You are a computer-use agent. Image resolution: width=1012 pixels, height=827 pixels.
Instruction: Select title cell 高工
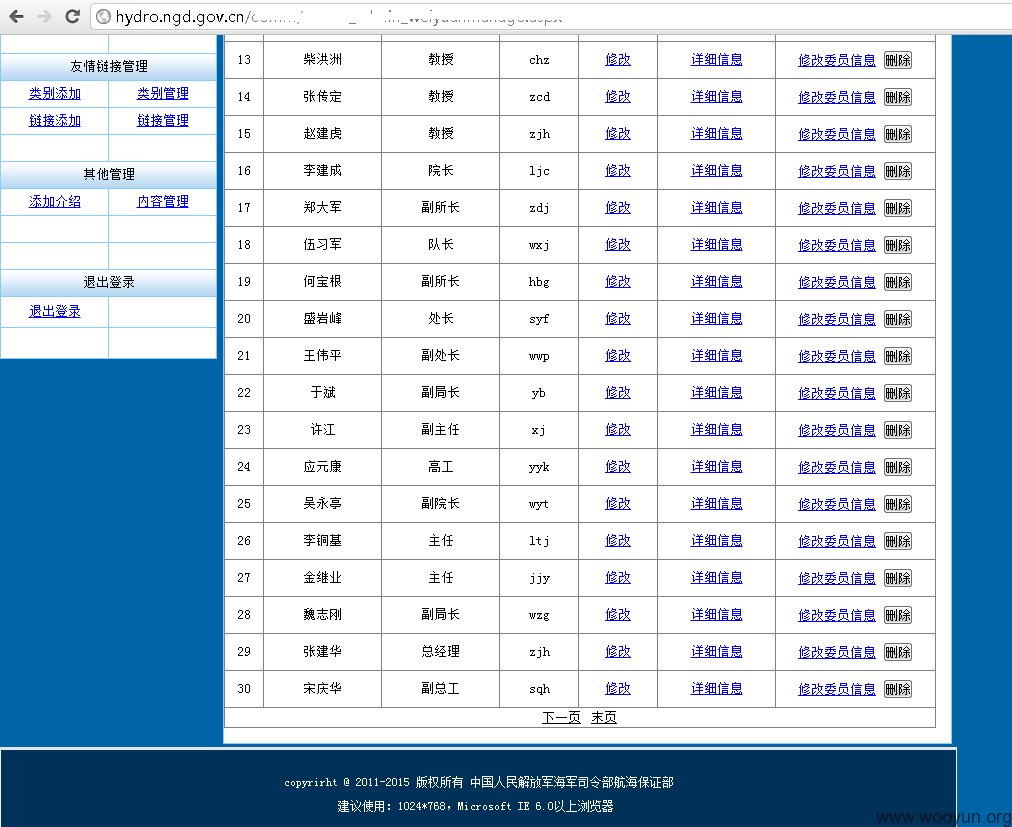point(440,466)
